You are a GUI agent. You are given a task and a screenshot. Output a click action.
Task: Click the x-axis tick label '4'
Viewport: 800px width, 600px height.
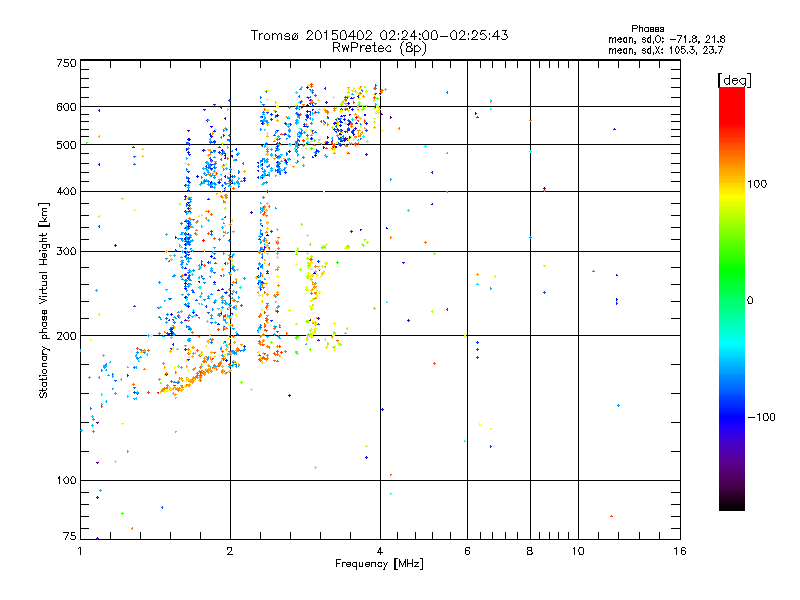[x=380, y=551]
